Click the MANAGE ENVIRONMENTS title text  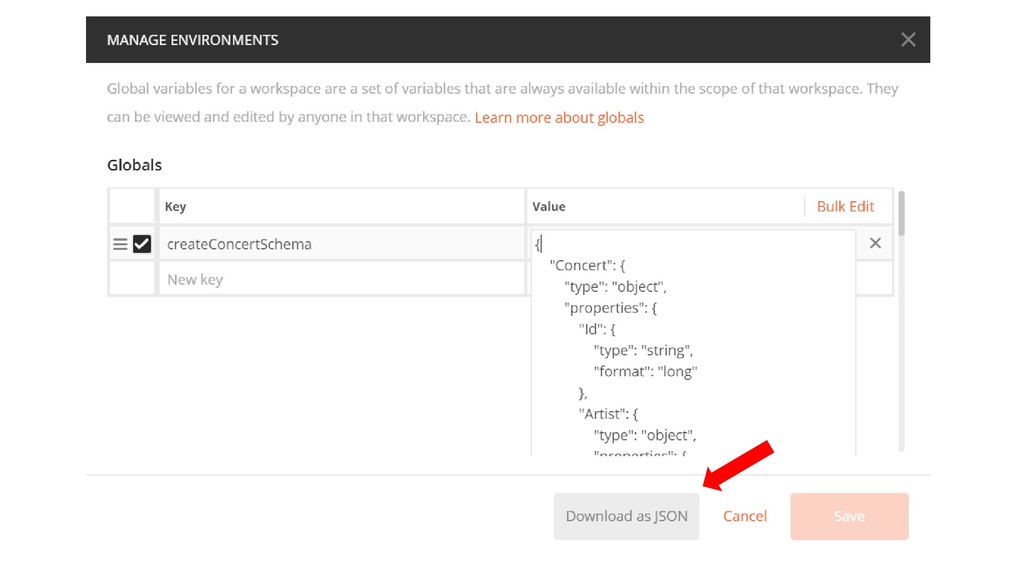193,40
